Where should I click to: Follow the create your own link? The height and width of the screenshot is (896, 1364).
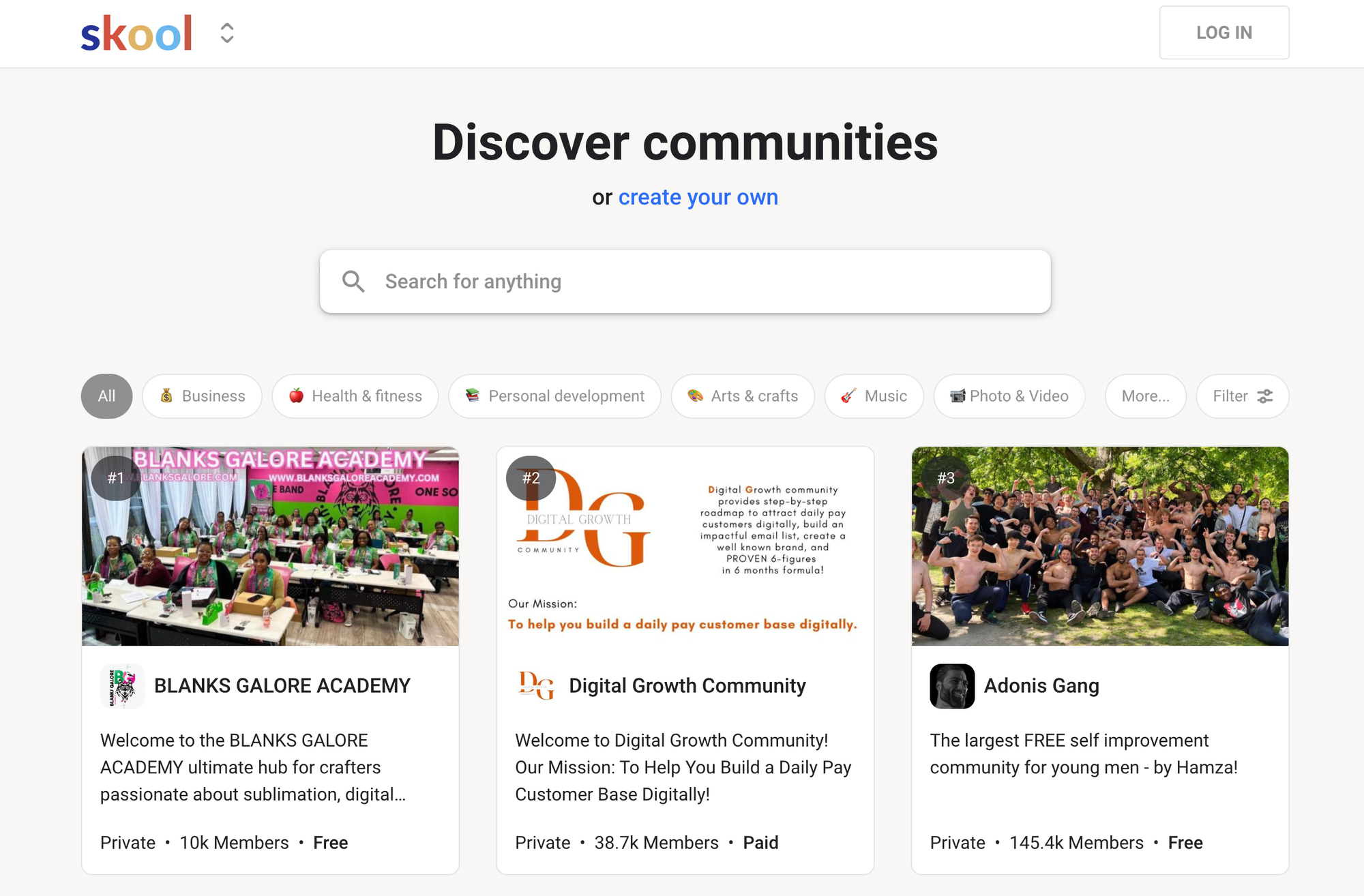coord(698,197)
